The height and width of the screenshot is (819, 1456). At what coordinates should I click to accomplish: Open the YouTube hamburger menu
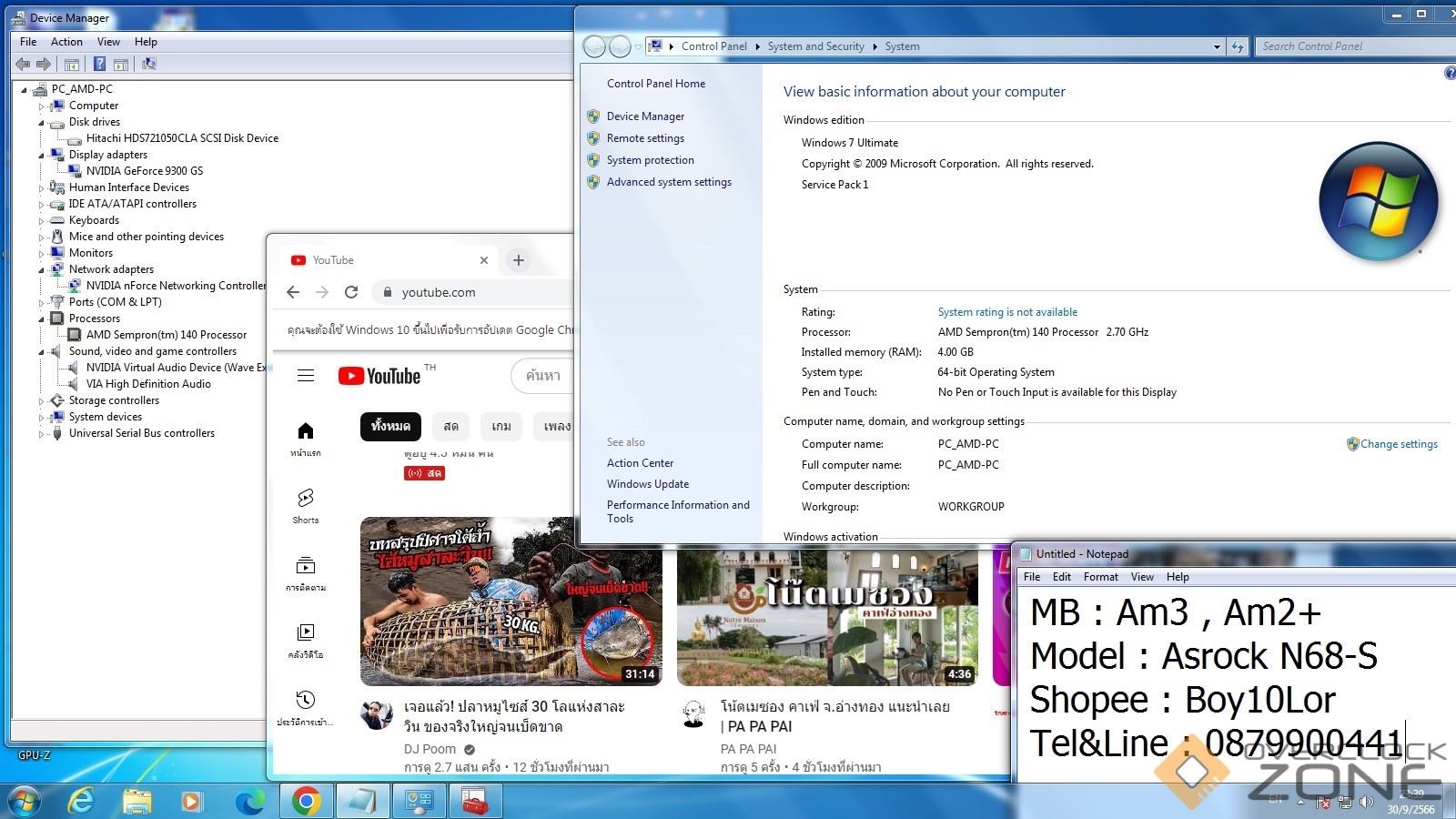tap(306, 376)
